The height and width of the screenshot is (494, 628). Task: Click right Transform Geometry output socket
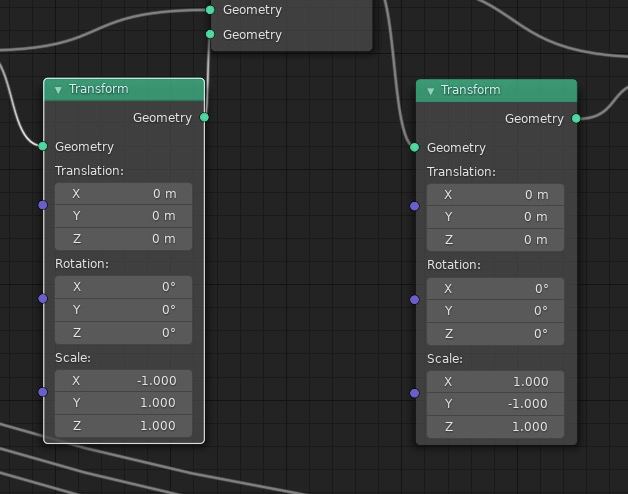click(576, 119)
